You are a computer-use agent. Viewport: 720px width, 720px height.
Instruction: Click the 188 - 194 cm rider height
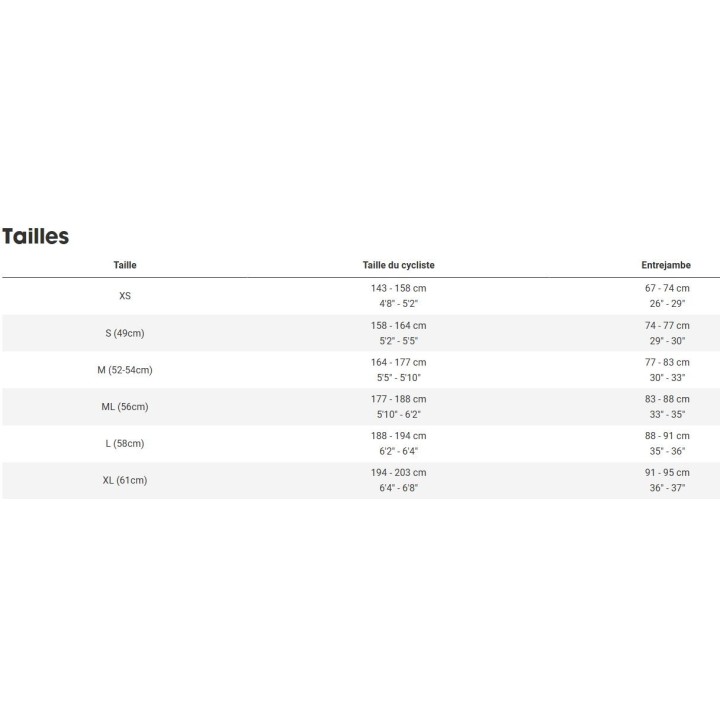click(x=398, y=436)
